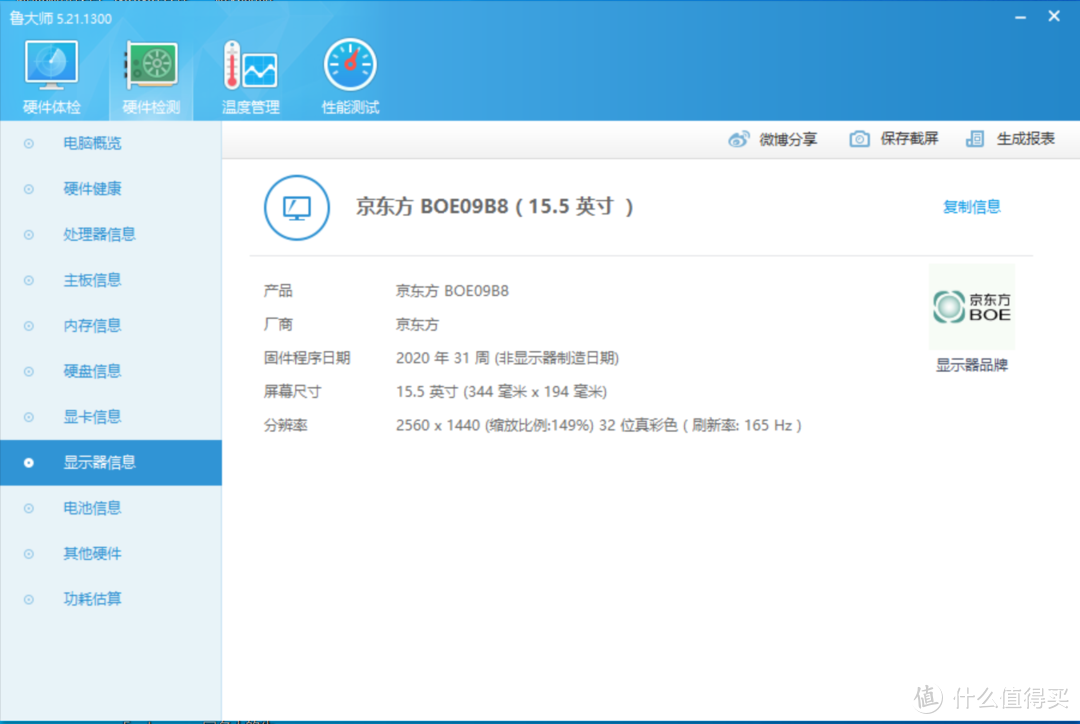Click the BOE brand logo image
1080x724 pixels.
pyautogui.click(x=971, y=305)
